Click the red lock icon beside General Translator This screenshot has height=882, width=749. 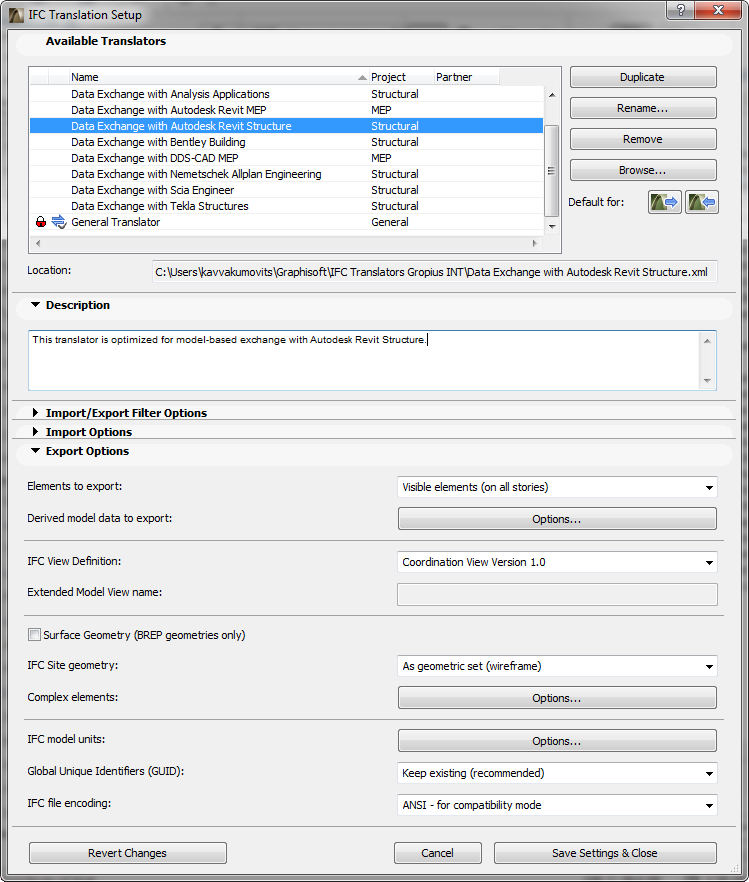[40, 222]
